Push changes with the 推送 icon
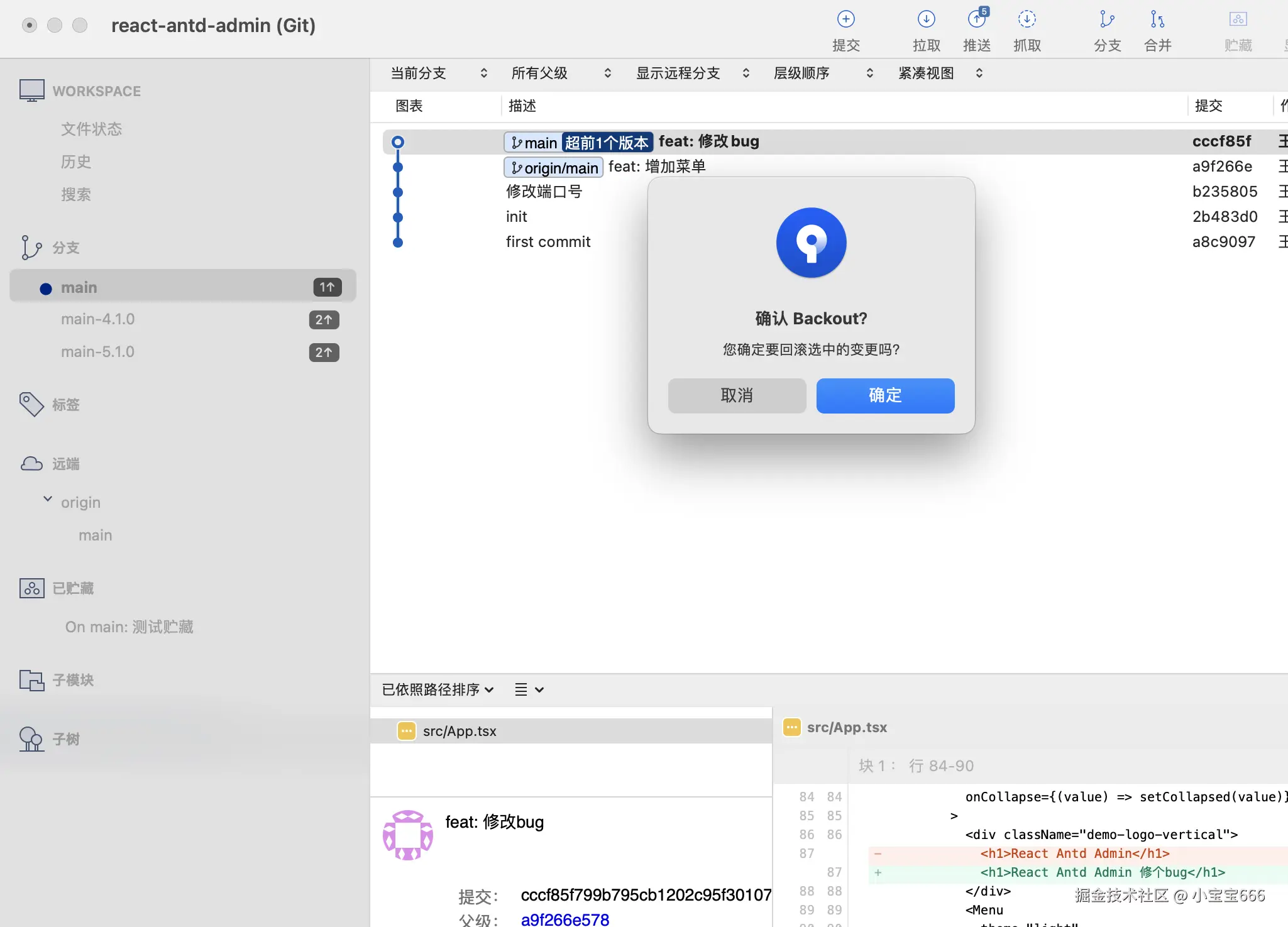 (x=976, y=28)
